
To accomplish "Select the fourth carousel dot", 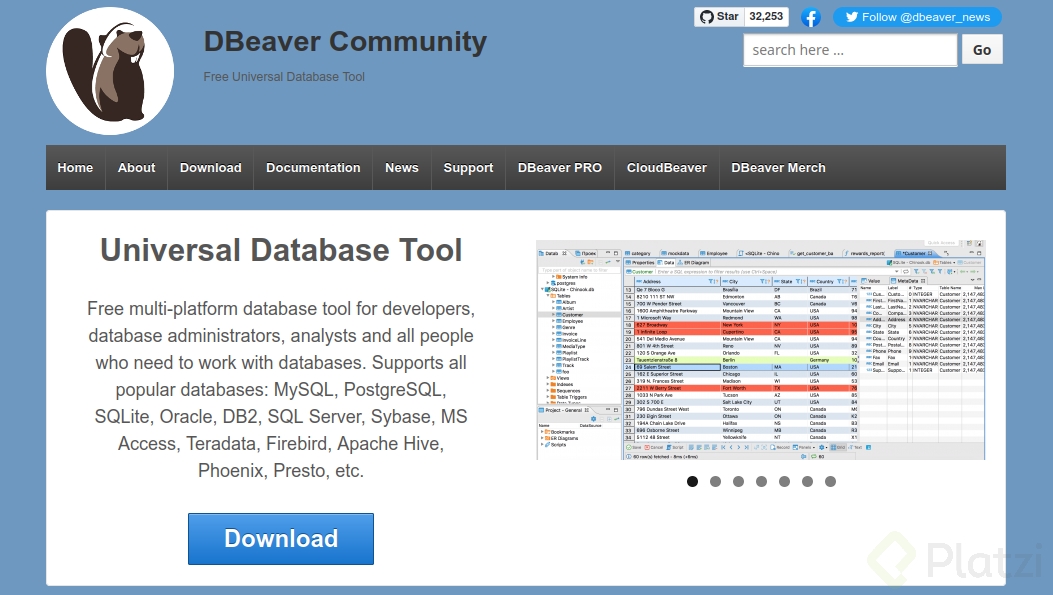I will click(761, 482).
